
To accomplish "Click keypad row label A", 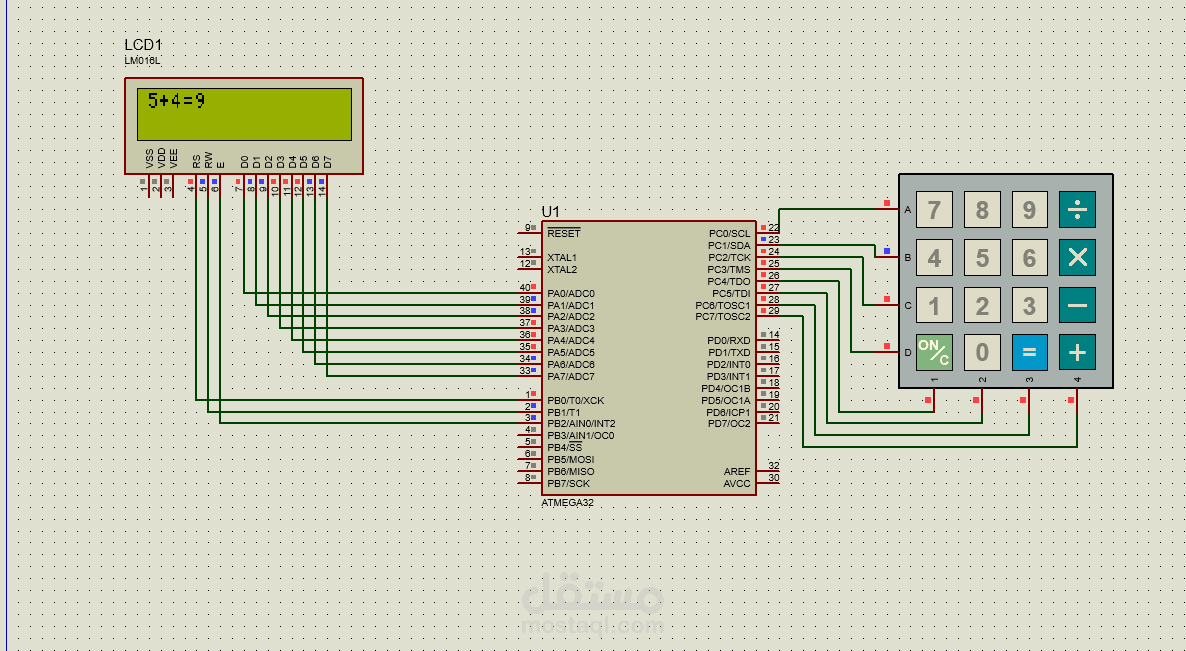I will coord(908,209).
